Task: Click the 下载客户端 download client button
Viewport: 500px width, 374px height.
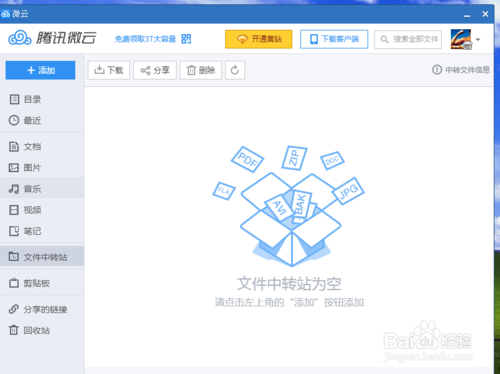Action: click(334, 39)
